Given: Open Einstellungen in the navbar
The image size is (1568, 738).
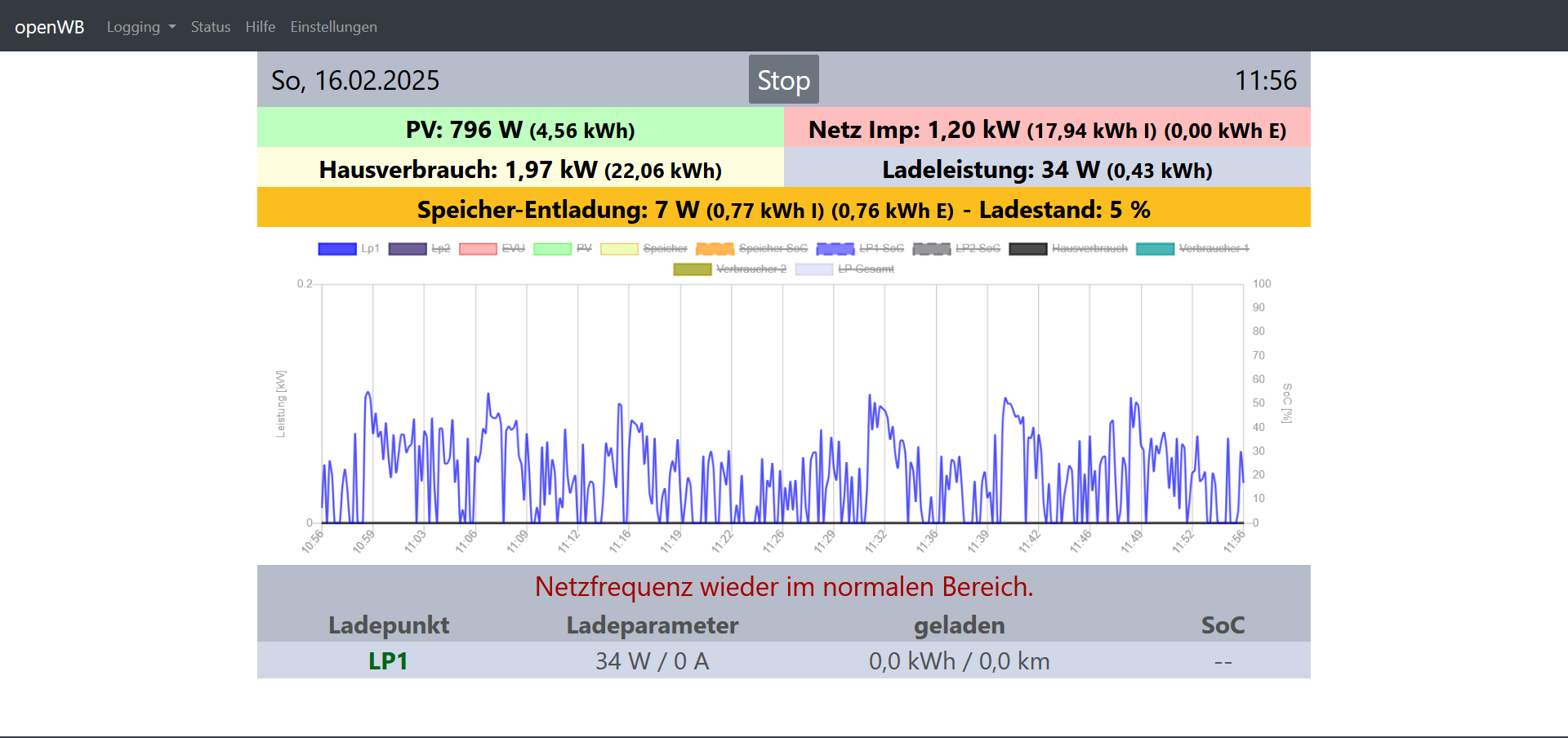Looking at the screenshot, I should tap(334, 27).
